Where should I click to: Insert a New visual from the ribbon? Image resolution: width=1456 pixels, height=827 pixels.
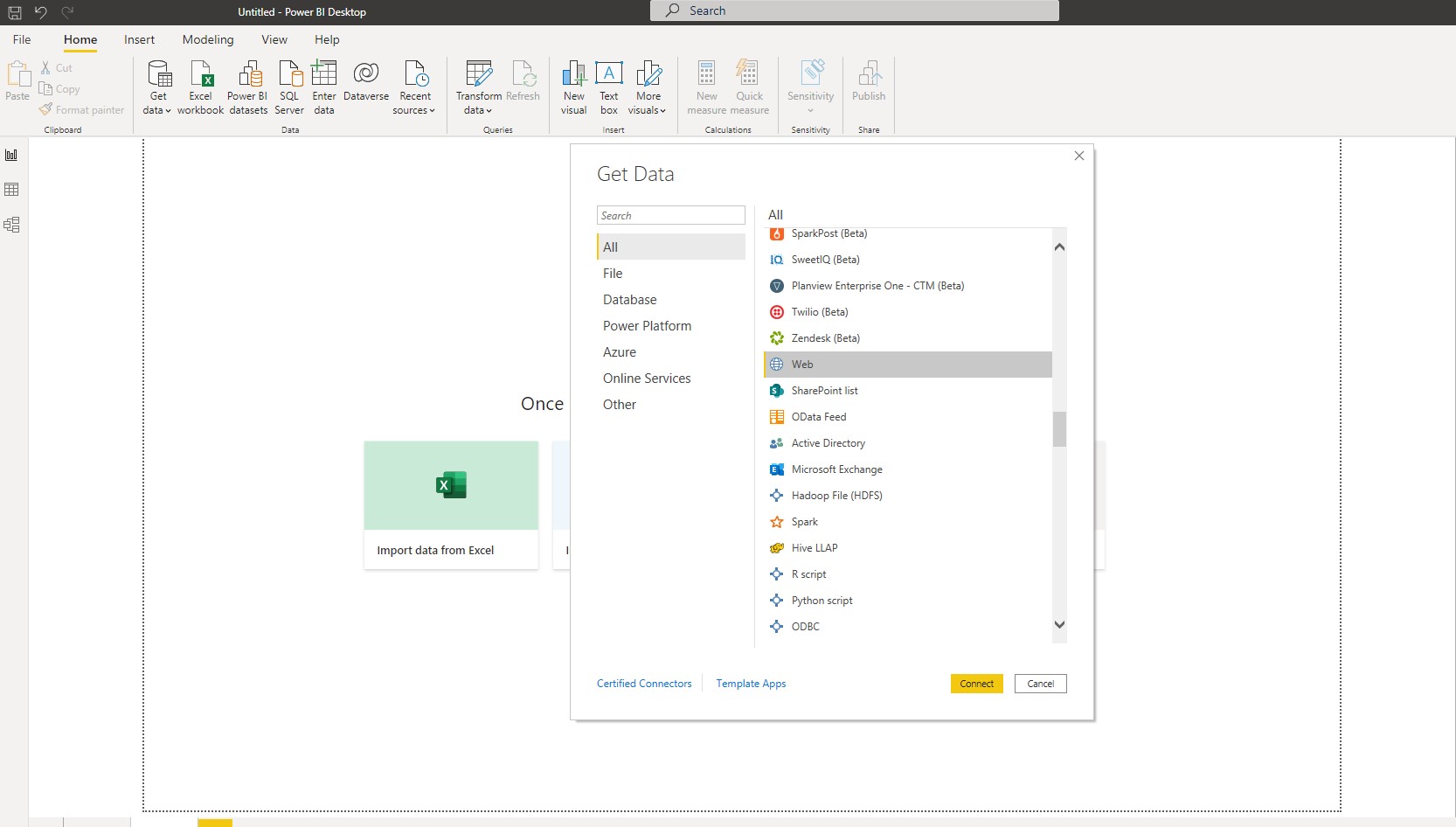coord(574,87)
